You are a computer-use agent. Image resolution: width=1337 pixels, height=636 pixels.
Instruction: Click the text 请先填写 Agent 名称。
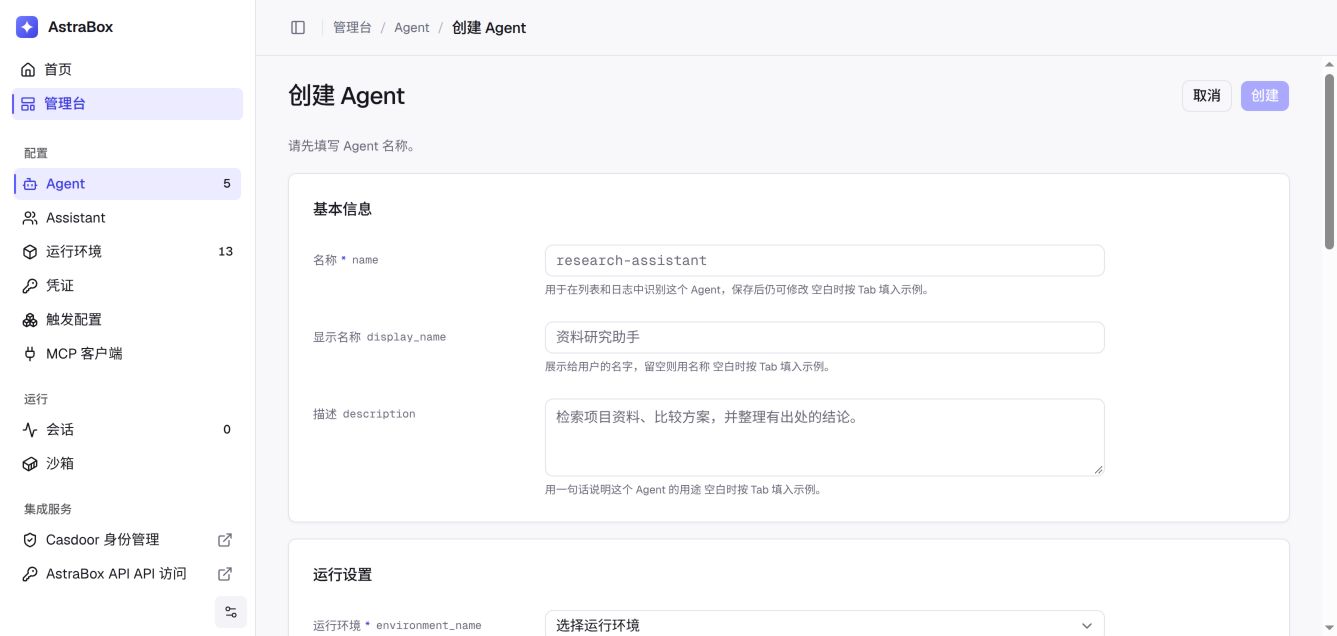pyautogui.click(x=351, y=146)
